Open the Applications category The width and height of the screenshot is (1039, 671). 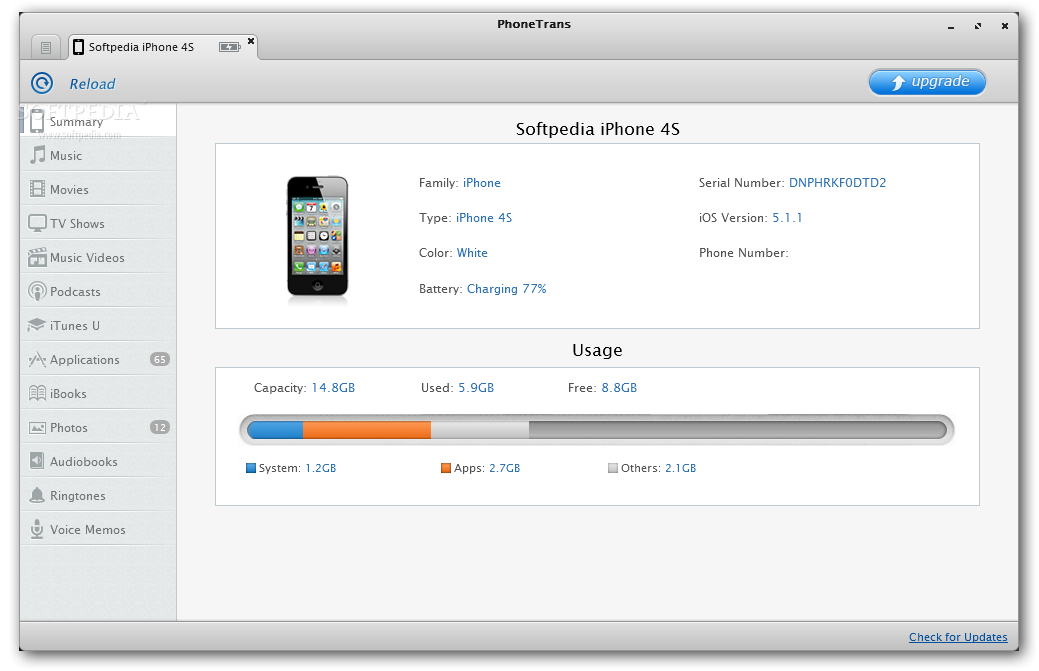point(98,359)
